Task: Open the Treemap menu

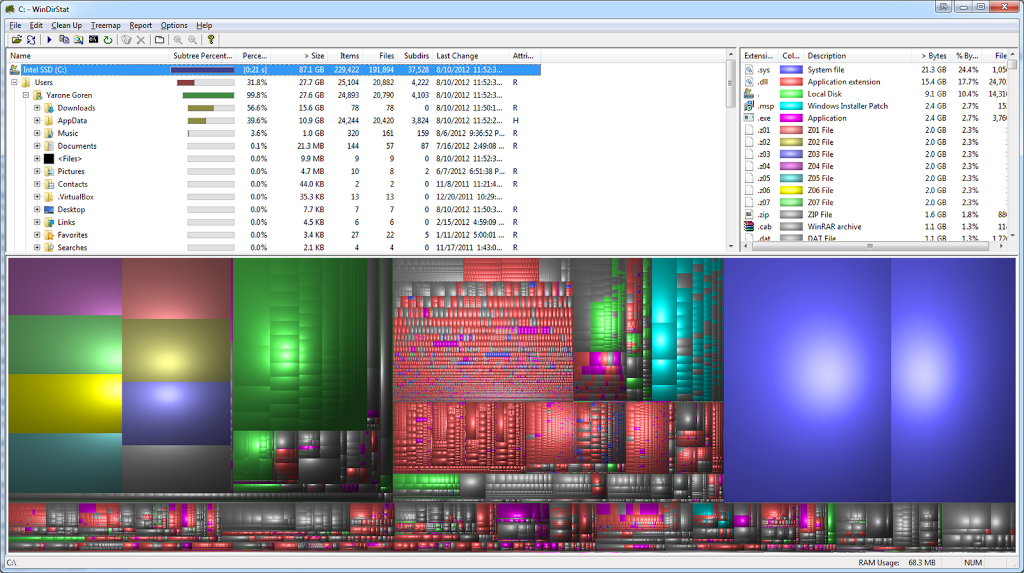Action: point(106,25)
